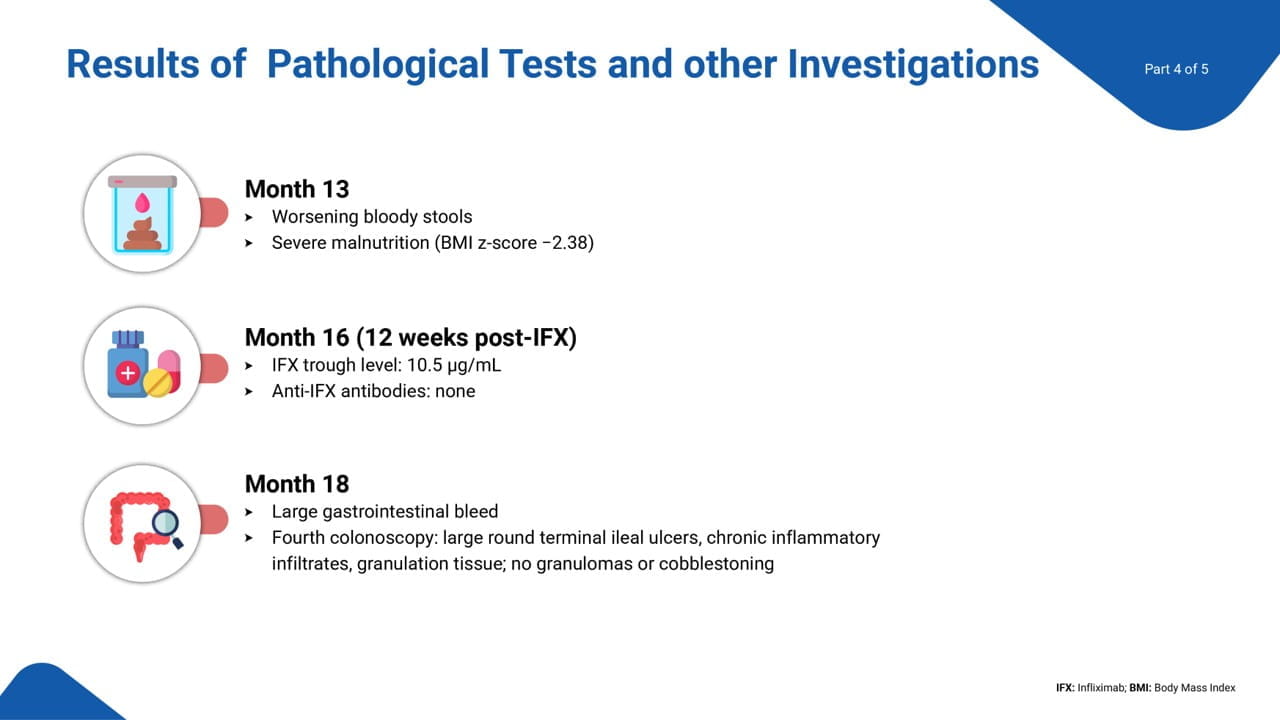Click the Severe malnutrition BMI z-score line
The height and width of the screenshot is (720, 1280).
click(x=433, y=243)
